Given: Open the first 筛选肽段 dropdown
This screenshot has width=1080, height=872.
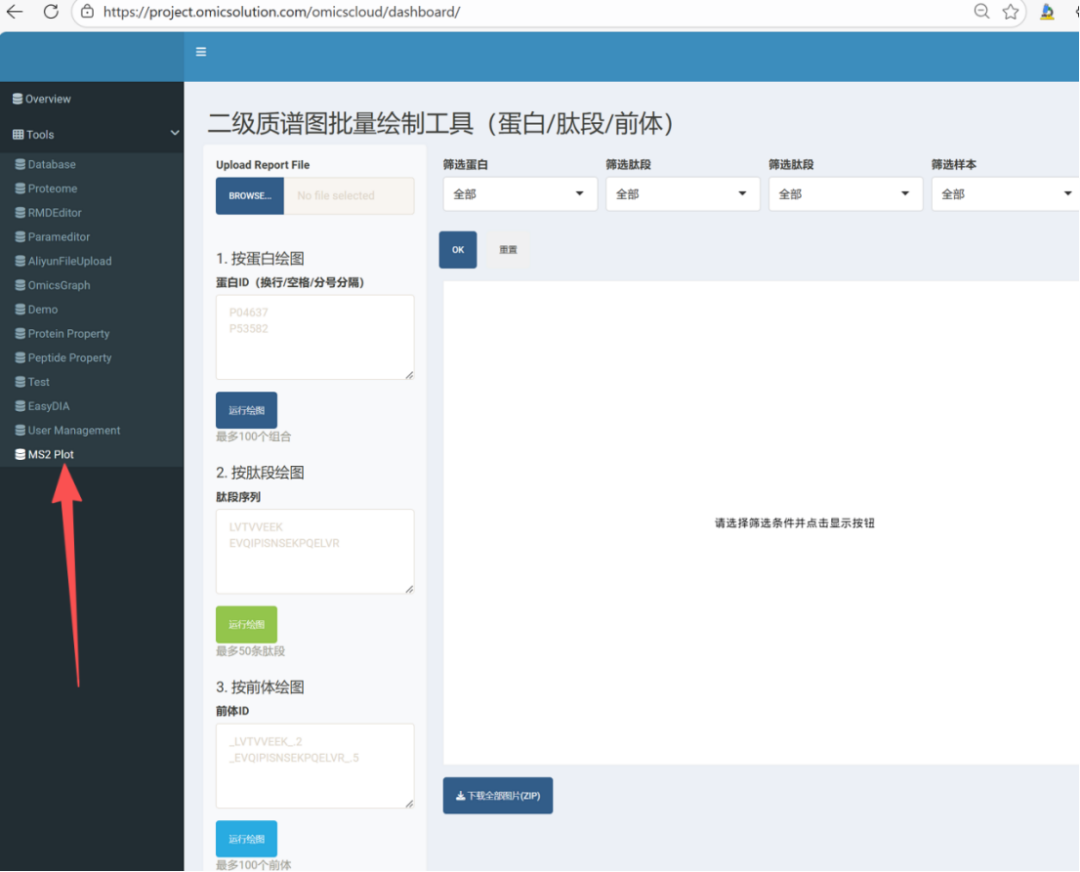Looking at the screenshot, I should [683, 194].
